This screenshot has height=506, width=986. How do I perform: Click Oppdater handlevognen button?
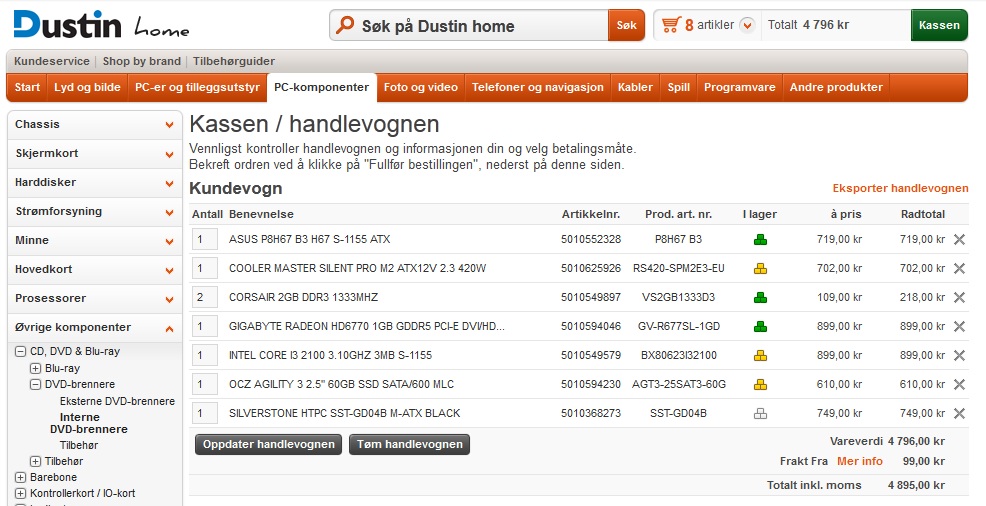click(269, 444)
